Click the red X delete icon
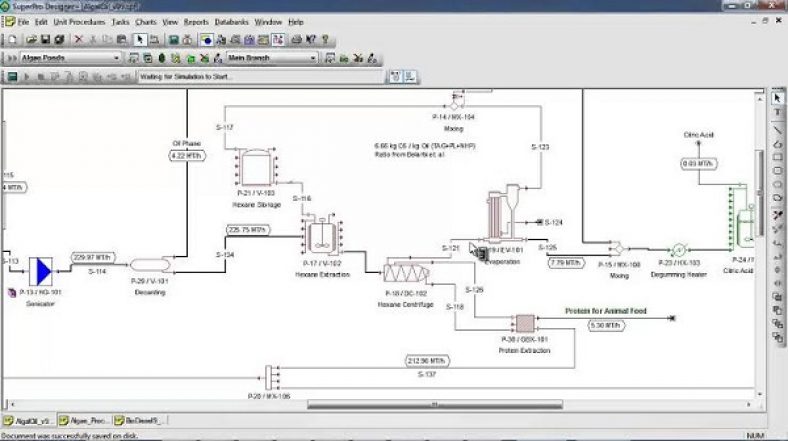788x441 pixels. point(78,39)
